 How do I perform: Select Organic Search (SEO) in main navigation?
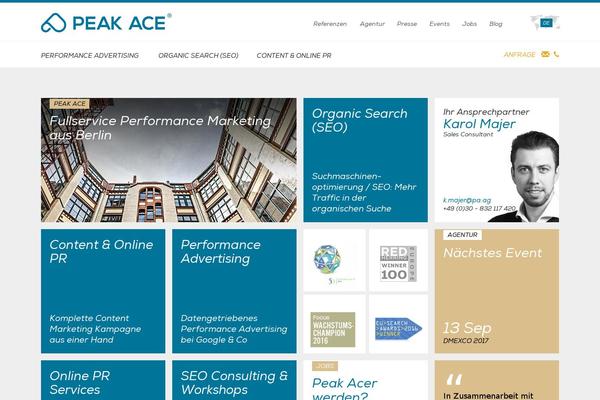tap(198, 56)
